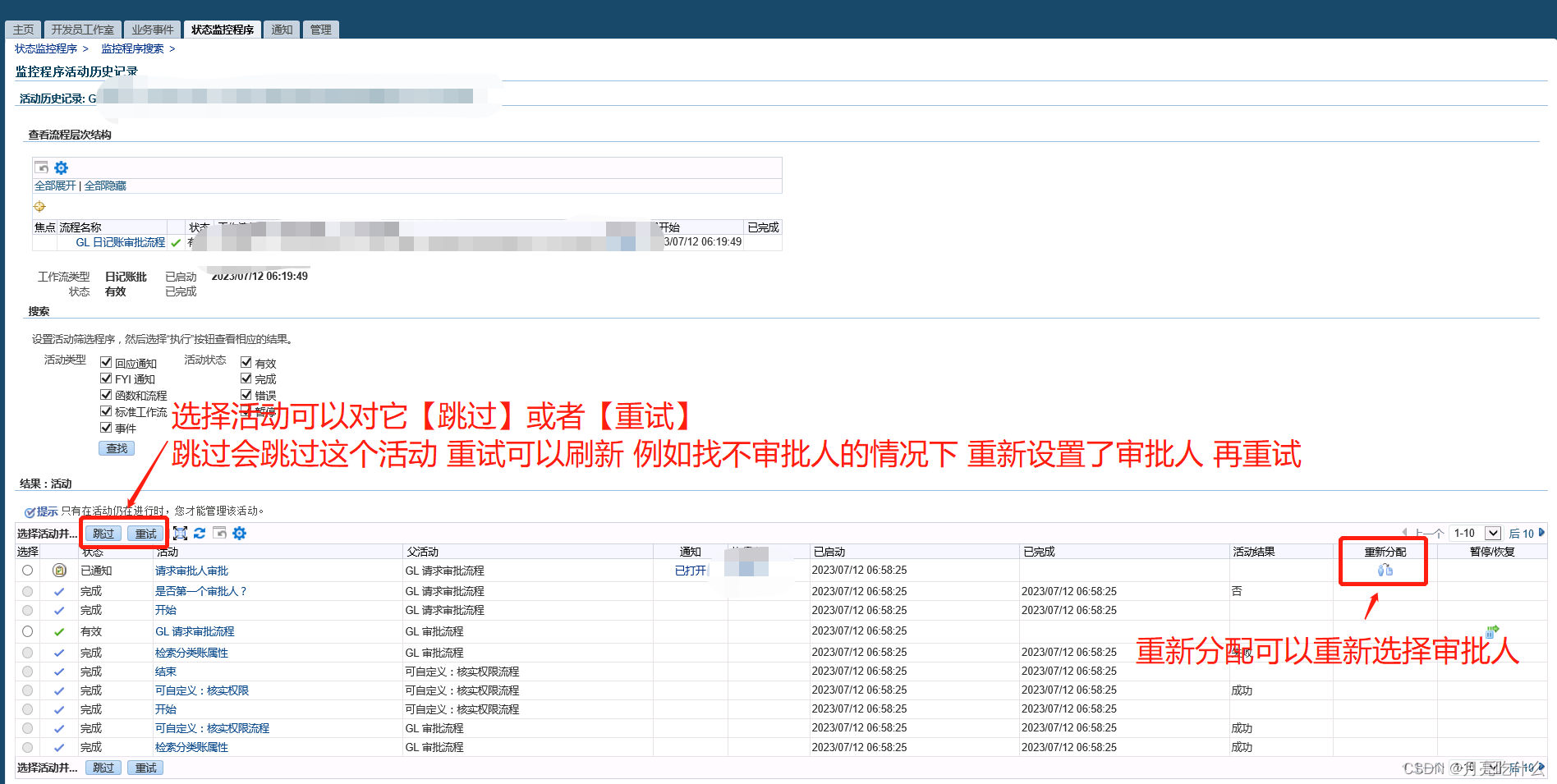Refresh the activity results table
Screen dimensions: 1557x784
pos(200,534)
